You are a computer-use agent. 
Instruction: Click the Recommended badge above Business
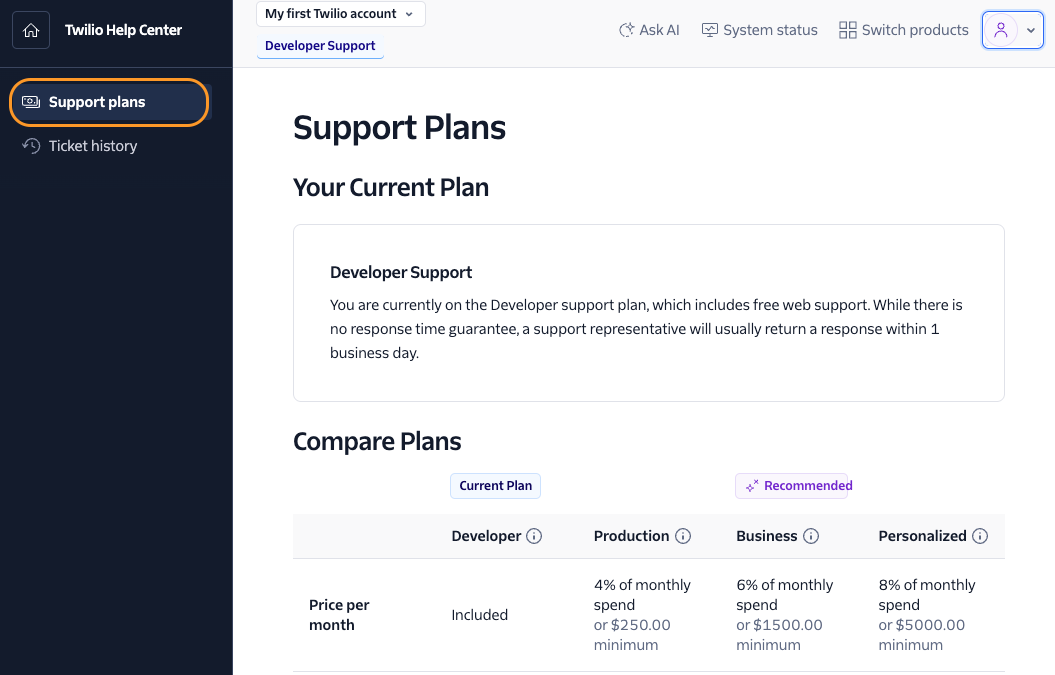(793, 485)
